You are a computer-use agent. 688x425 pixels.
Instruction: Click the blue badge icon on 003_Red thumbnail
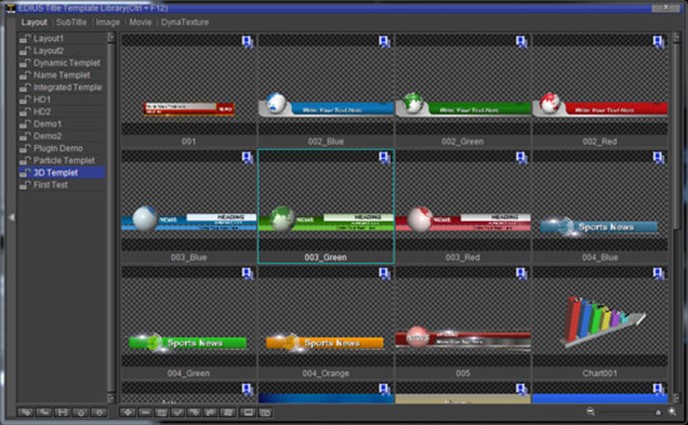(521, 158)
